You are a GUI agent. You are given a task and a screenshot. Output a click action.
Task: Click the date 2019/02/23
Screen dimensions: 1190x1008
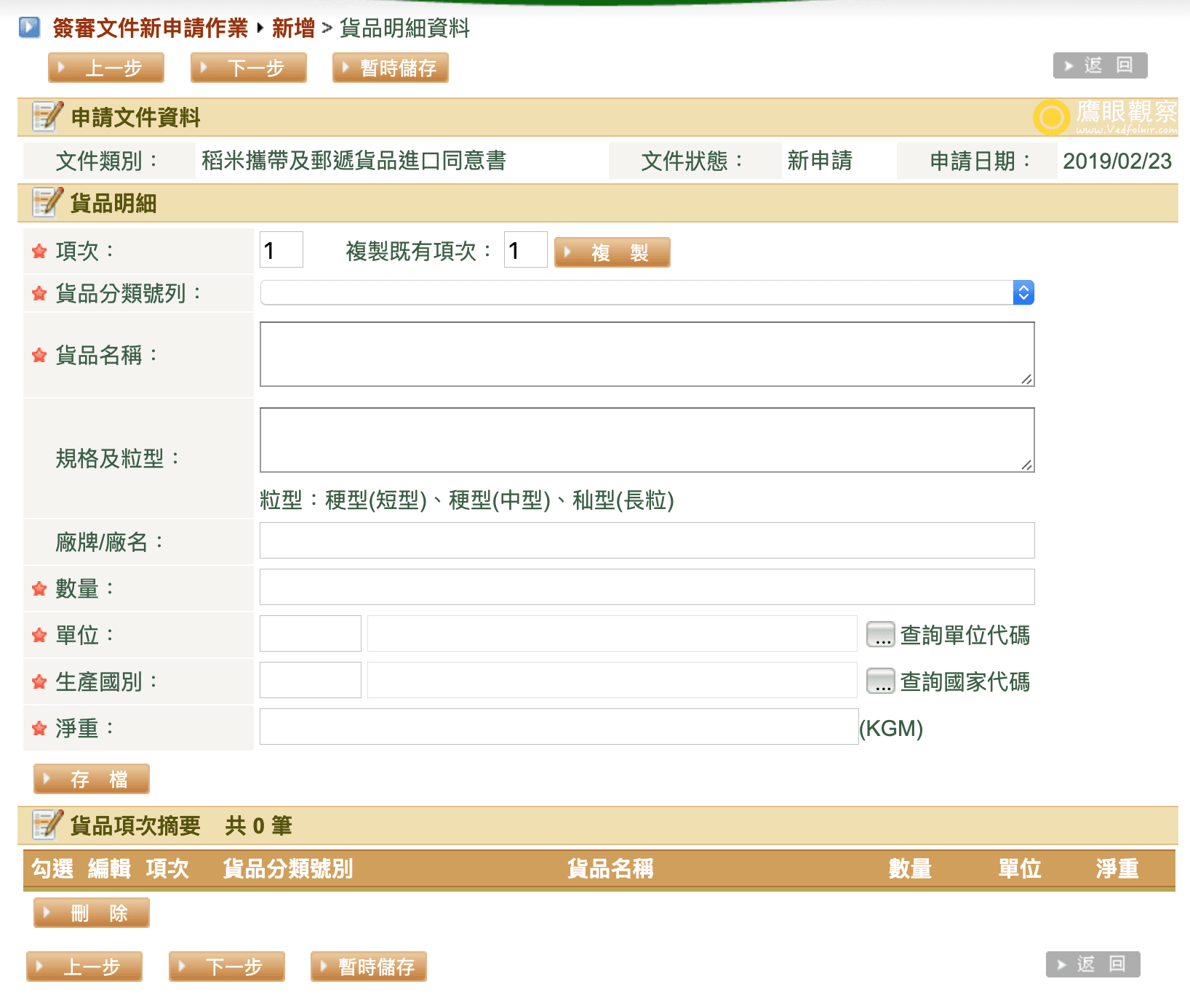click(1117, 161)
